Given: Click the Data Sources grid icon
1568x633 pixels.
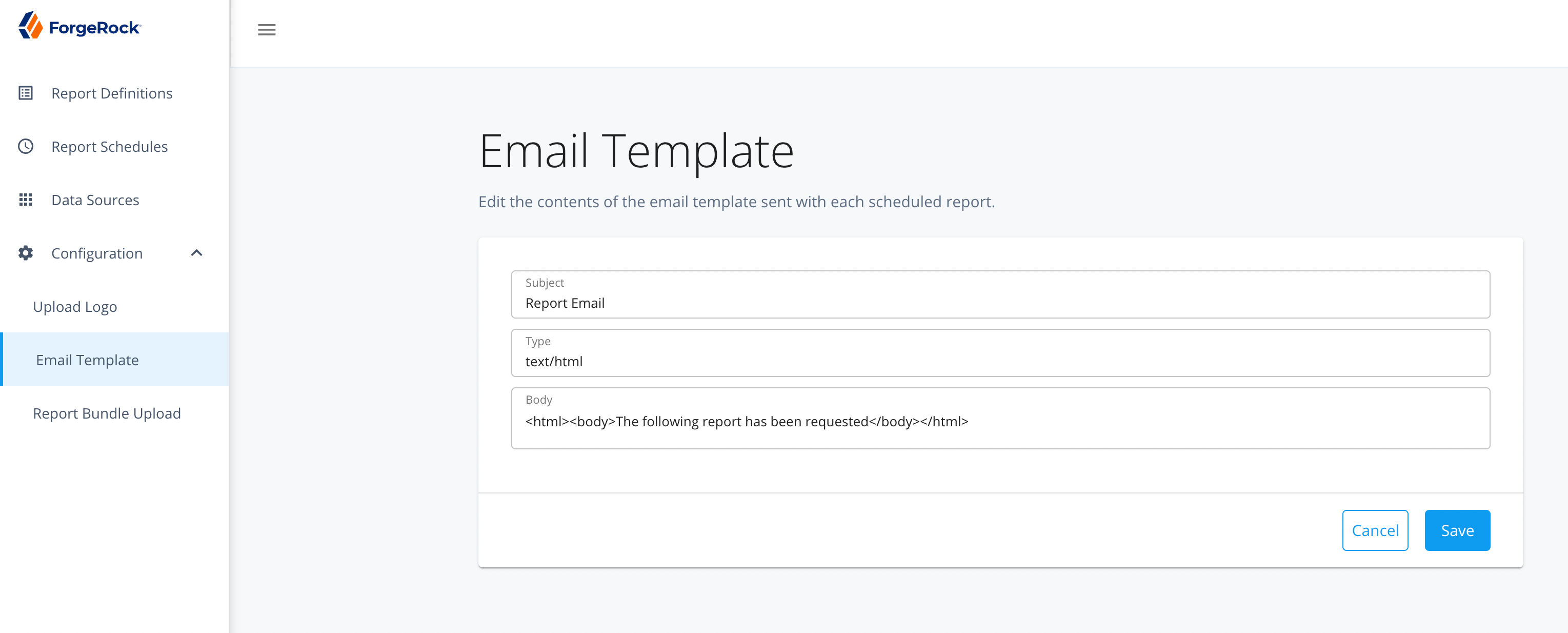Looking at the screenshot, I should pyautogui.click(x=25, y=199).
